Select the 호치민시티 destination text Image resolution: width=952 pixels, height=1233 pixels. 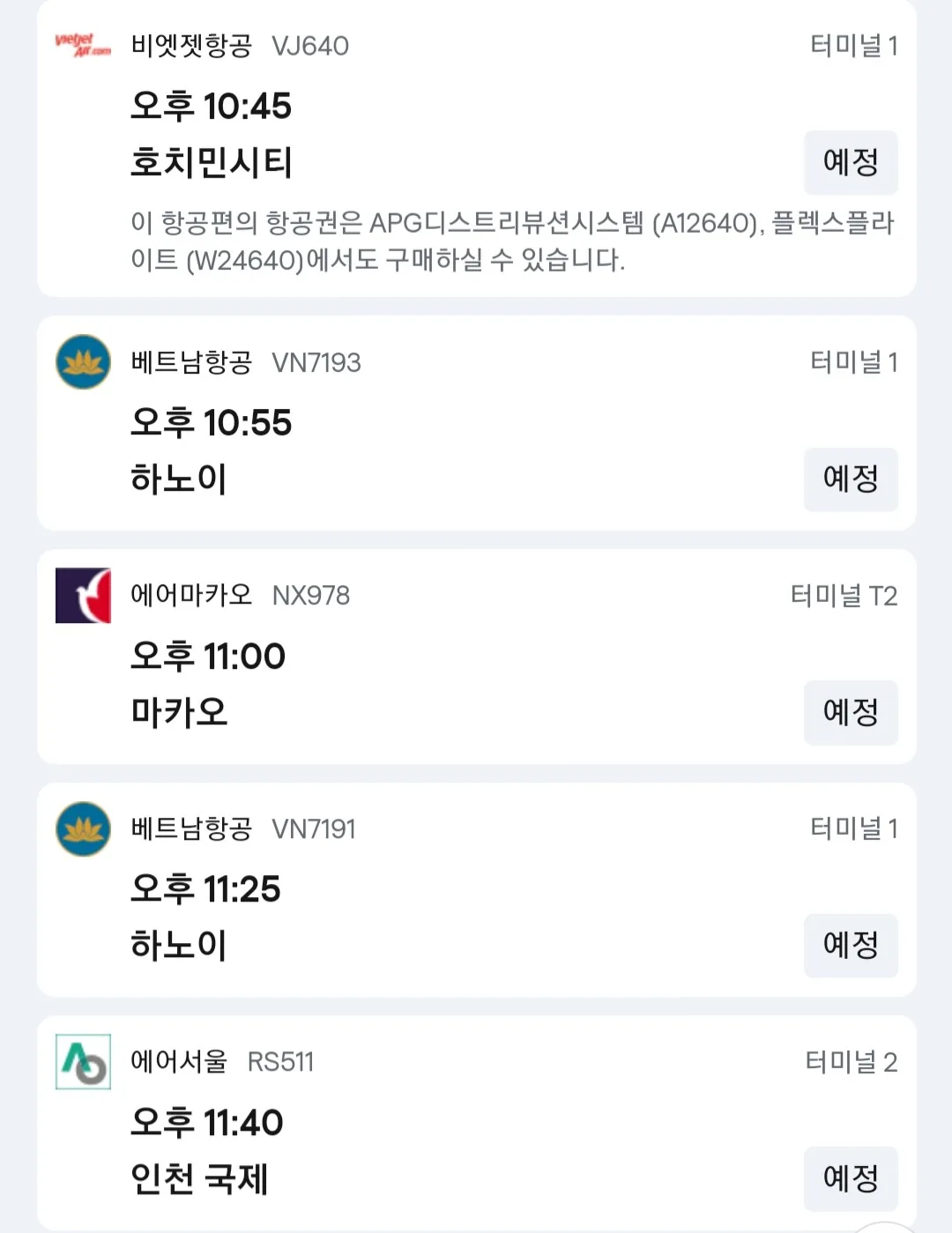212,162
